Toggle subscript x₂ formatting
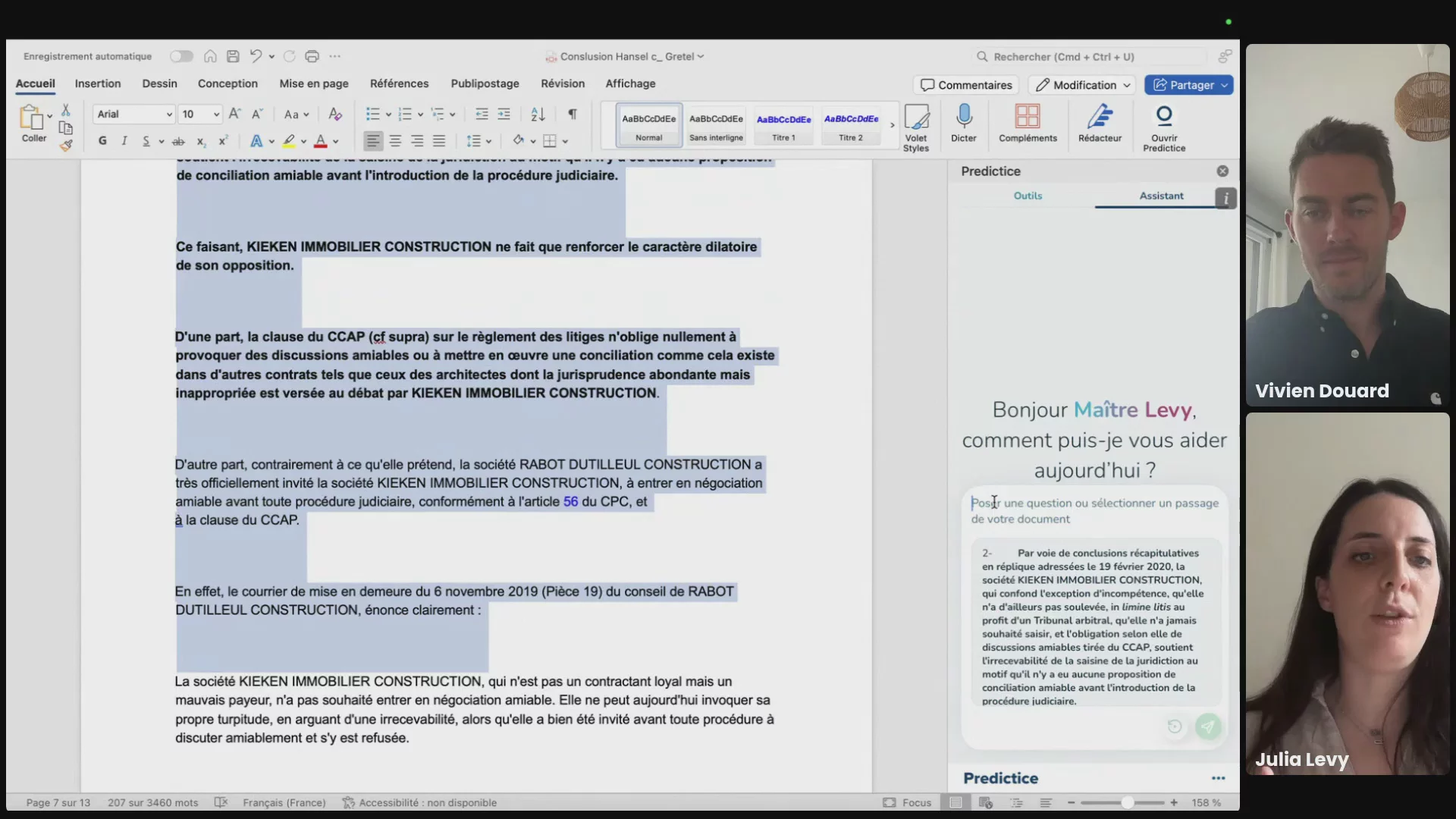The height and width of the screenshot is (819, 1456). [x=201, y=141]
